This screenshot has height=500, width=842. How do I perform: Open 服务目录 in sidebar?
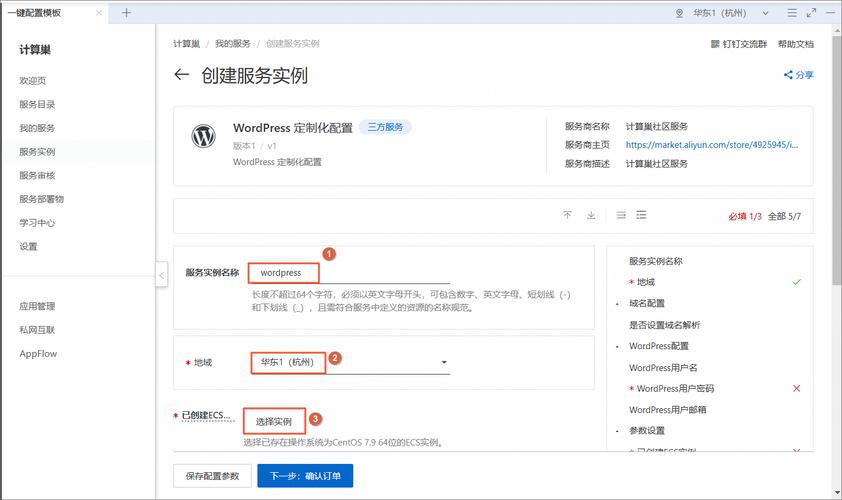coord(37,104)
